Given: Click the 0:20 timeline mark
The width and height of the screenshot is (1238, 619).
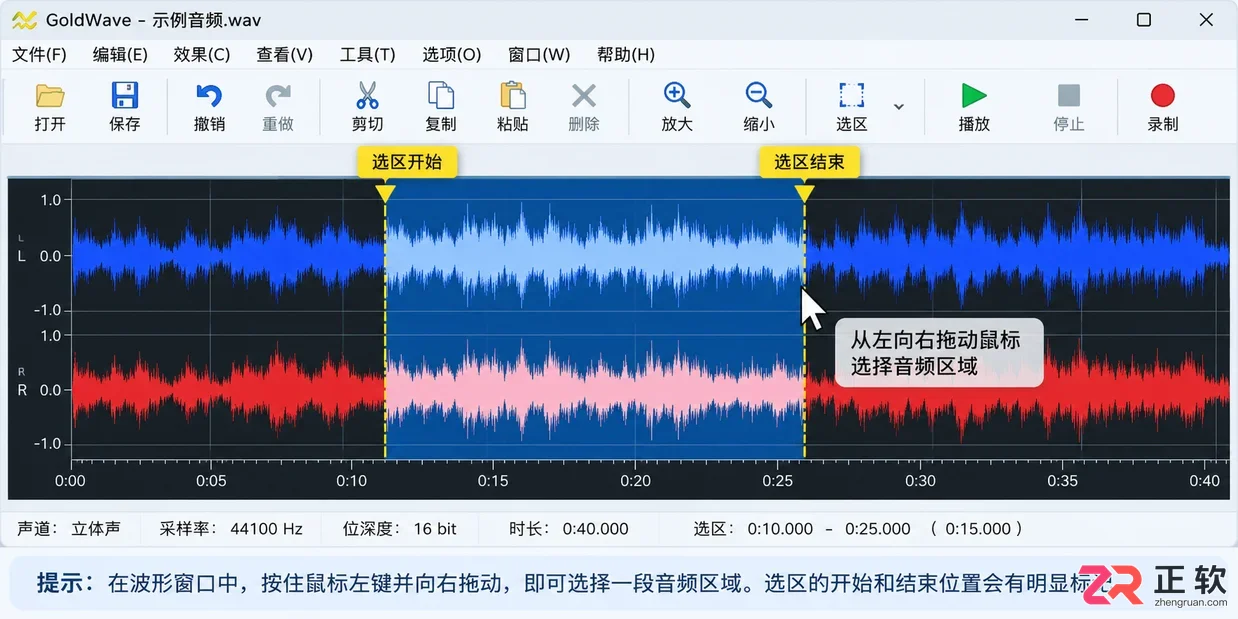Looking at the screenshot, I should (x=636, y=481).
